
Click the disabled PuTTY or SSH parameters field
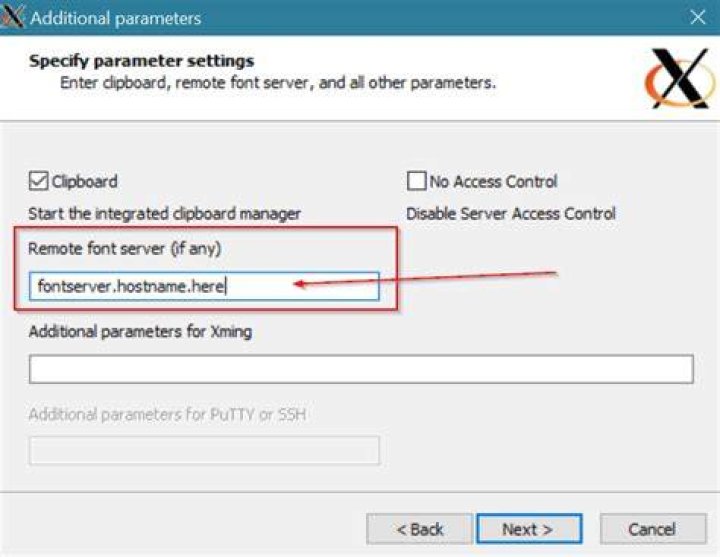pyautogui.click(x=204, y=450)
